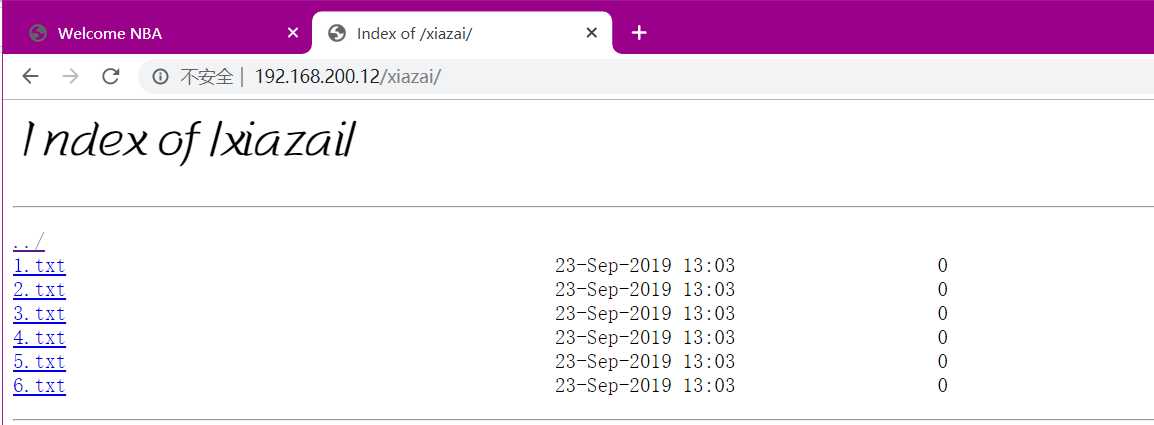1154x425 pixels.
Task: Open the 2.txt file link
Action: click(x=39, y=289)
